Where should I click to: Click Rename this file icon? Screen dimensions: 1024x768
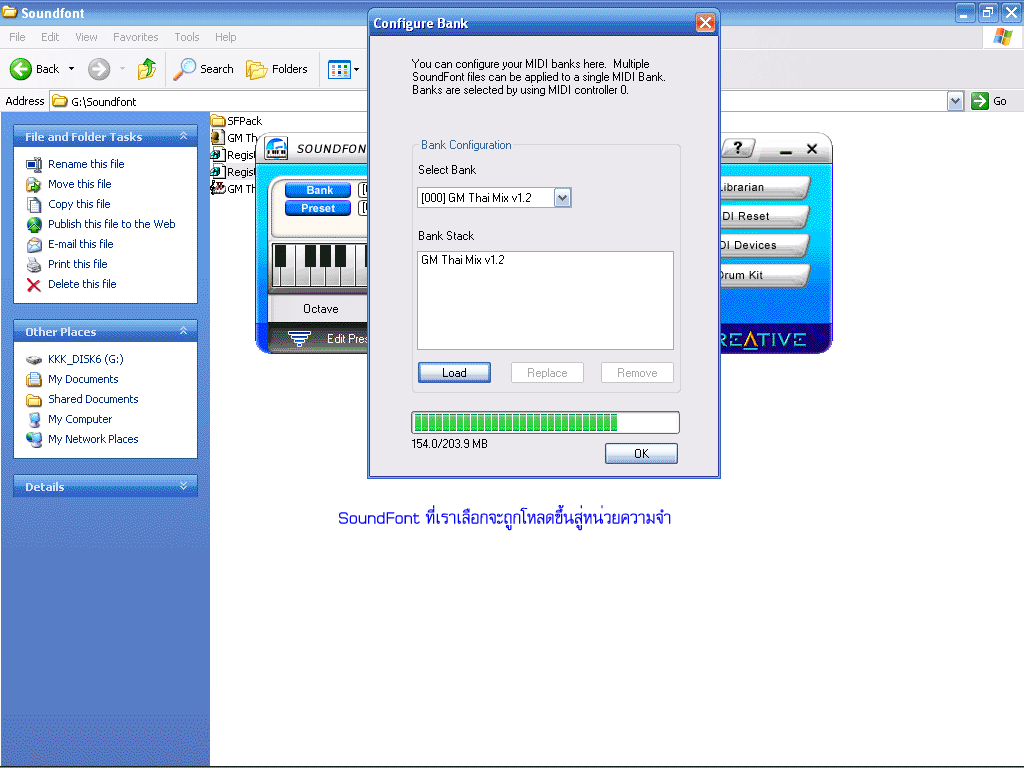pyautogui.click(x=34, y=164)
